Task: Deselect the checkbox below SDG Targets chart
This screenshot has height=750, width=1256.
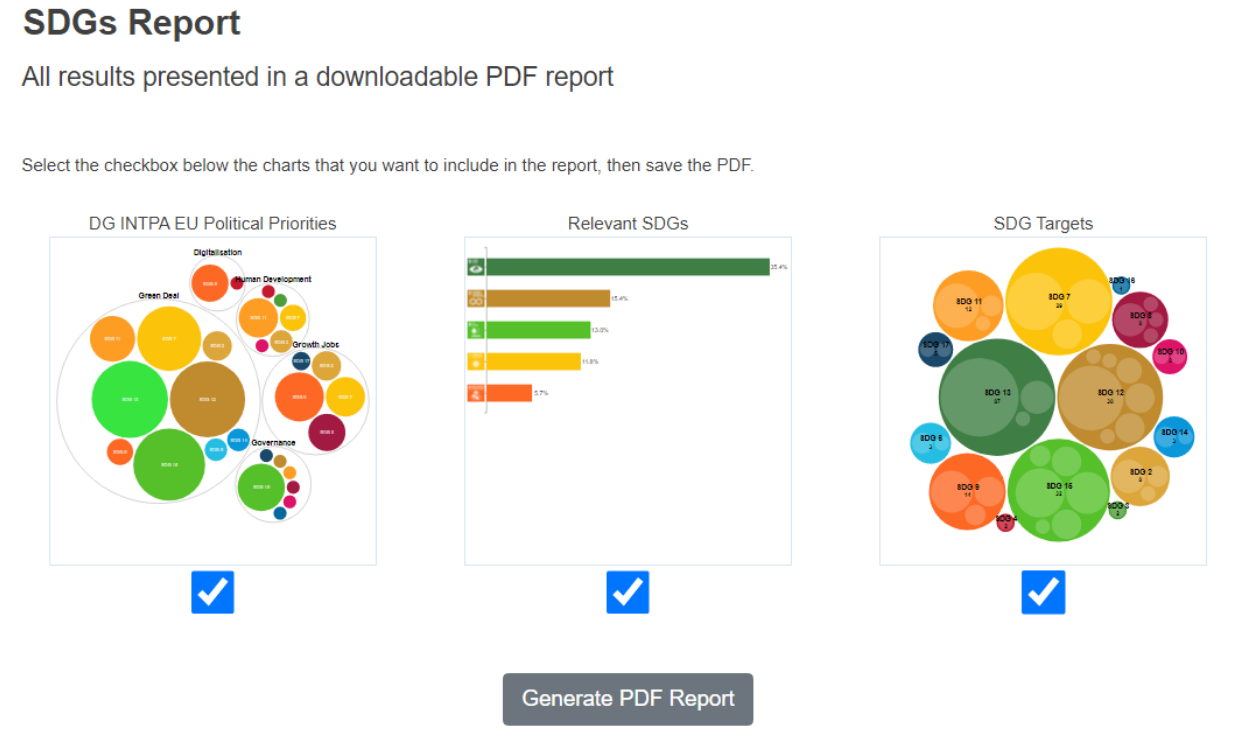Action: tap(1043, 593)
